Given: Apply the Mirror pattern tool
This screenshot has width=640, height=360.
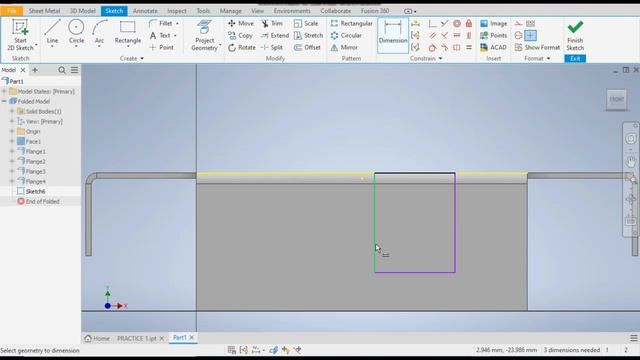Looking at the screenshot, I should 344,47.
